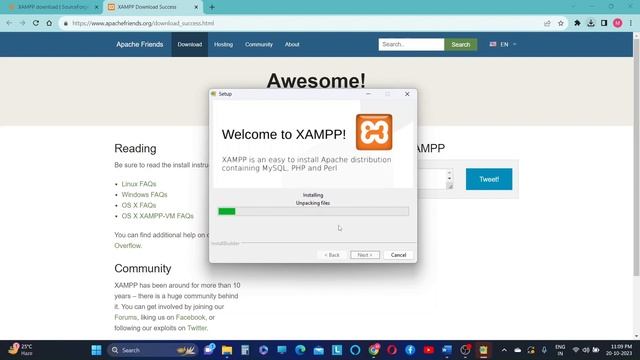
Task: Expand the EN language dropdown
Action: [x=503, y=44]
